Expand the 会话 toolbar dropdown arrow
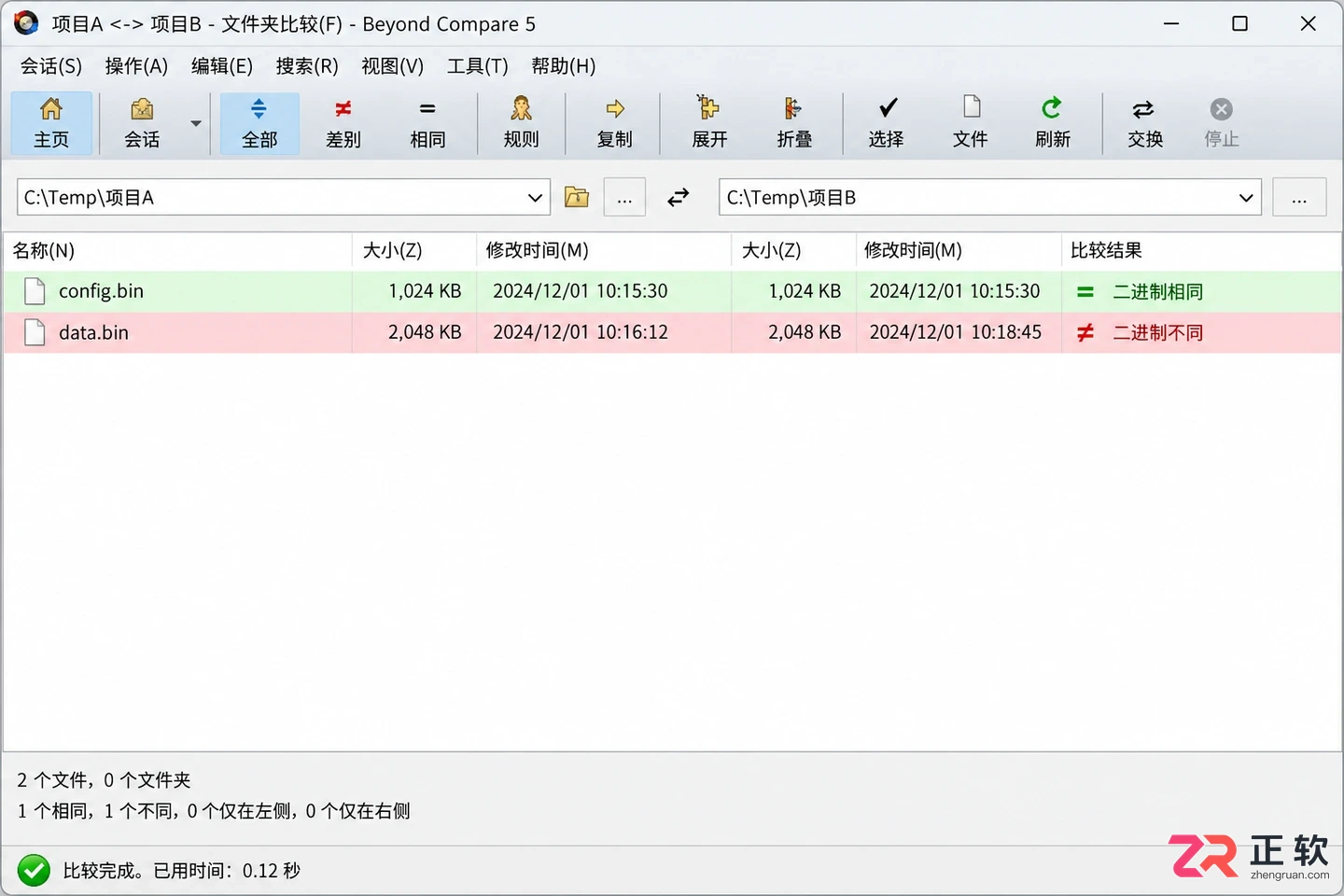The image size is (1344, 896). (x=196, y=123)
